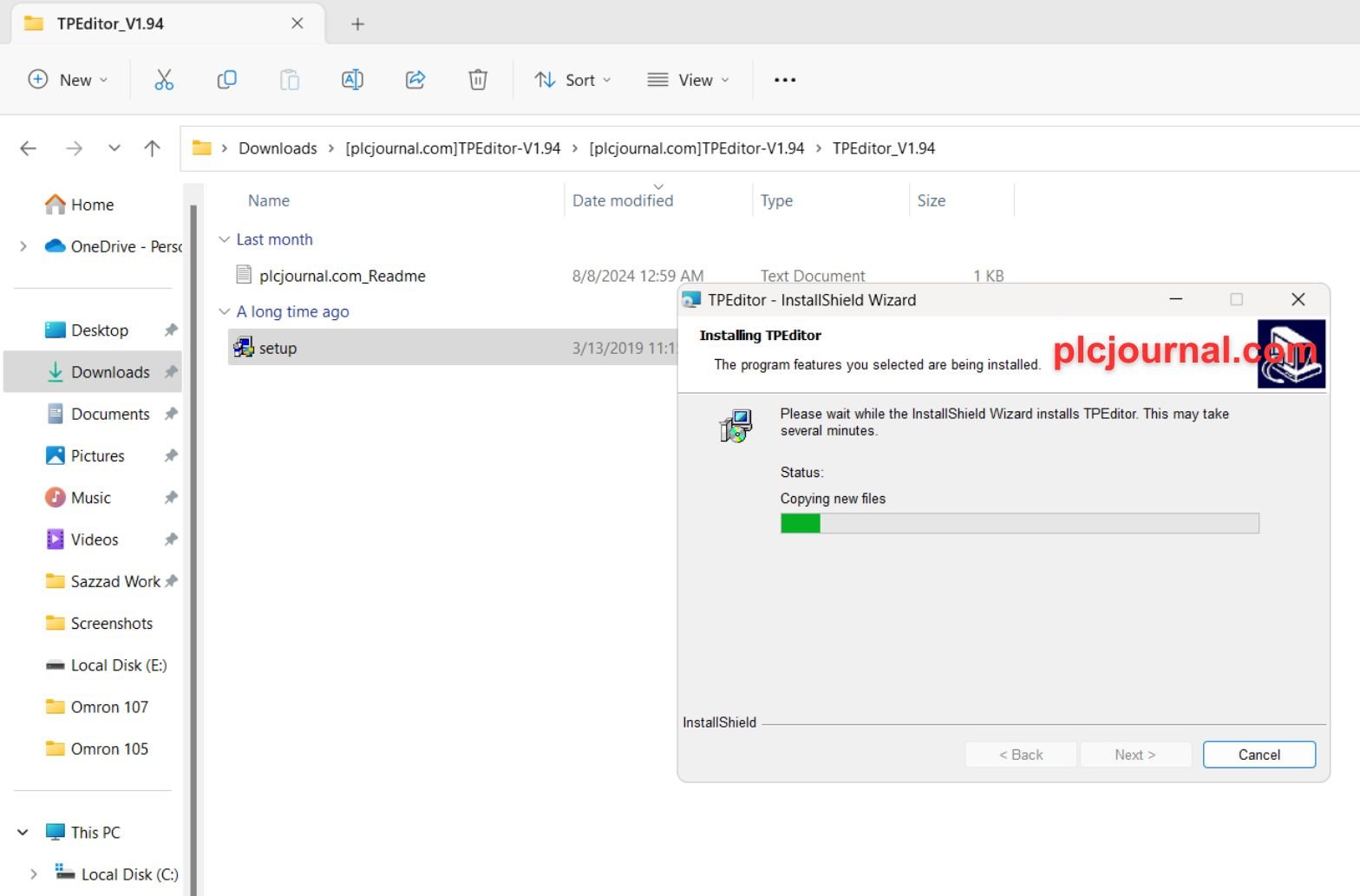Close the TPEditor_V1.94 tab
Image resolution: width=1360 pixels, height=896 pixels.
(297, 23)
